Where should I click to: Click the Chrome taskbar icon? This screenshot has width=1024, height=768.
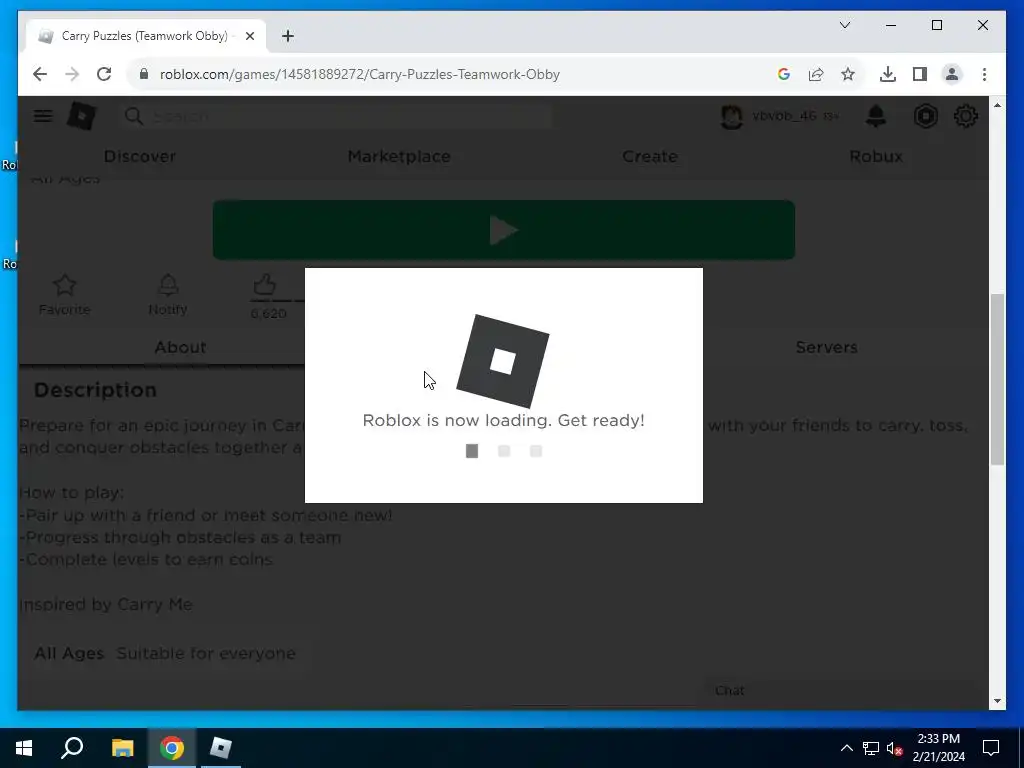point(172,748)
